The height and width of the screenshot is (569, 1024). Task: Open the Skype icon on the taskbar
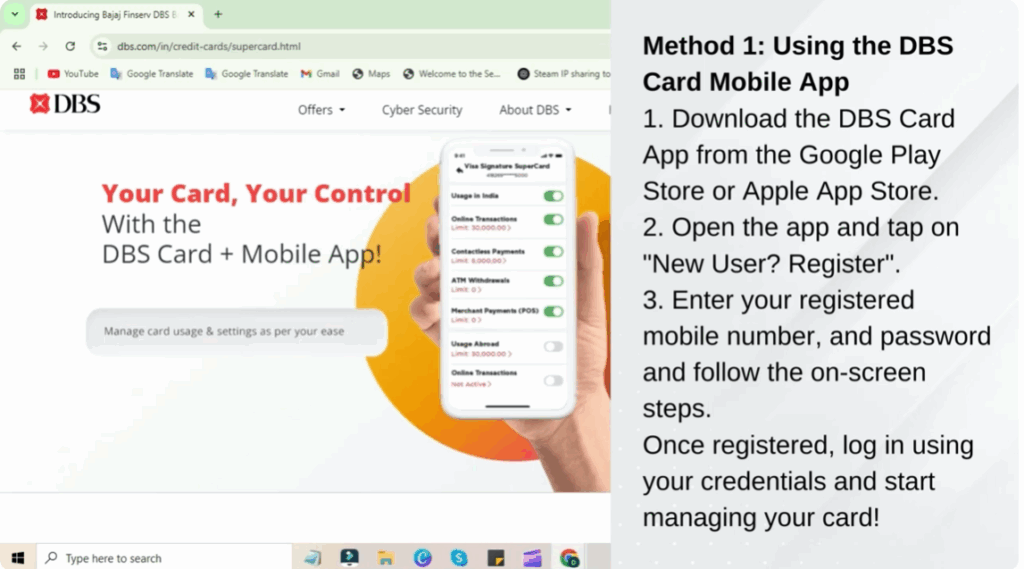[x=459, y=558]
